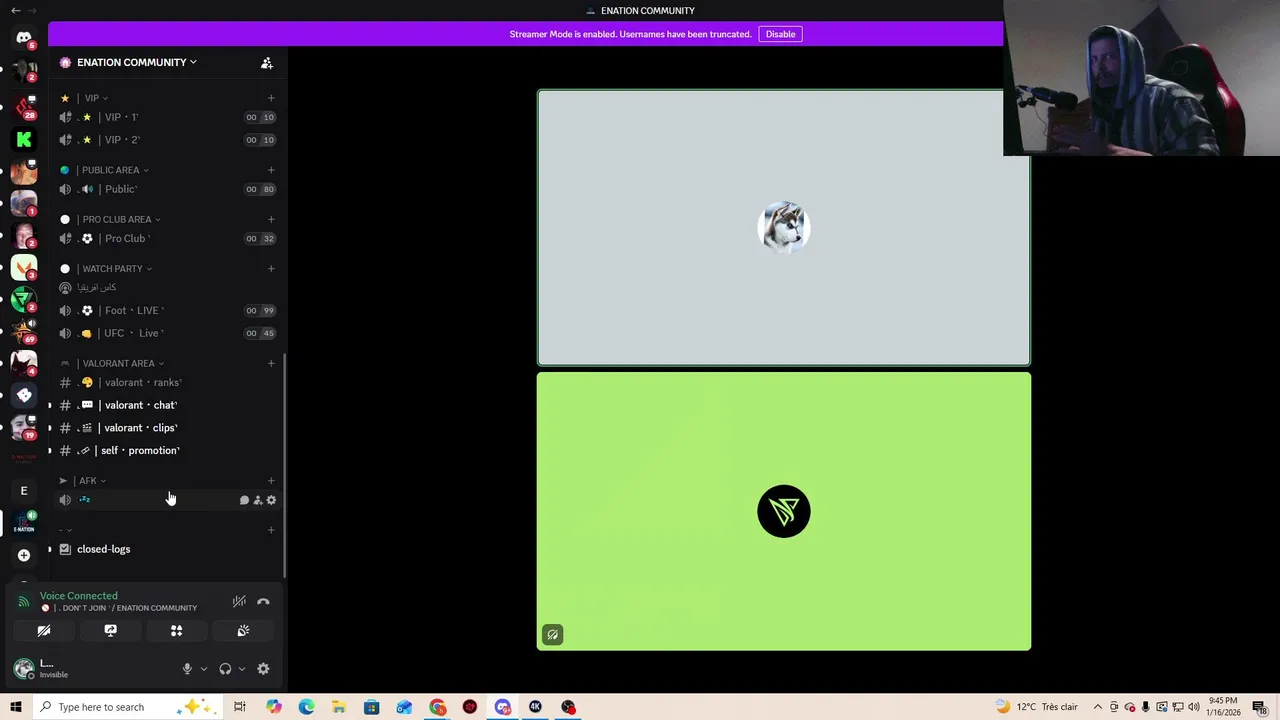1280x720 pixels.
Task: Start an activity in voice panel
Action: tap(176, 631)
